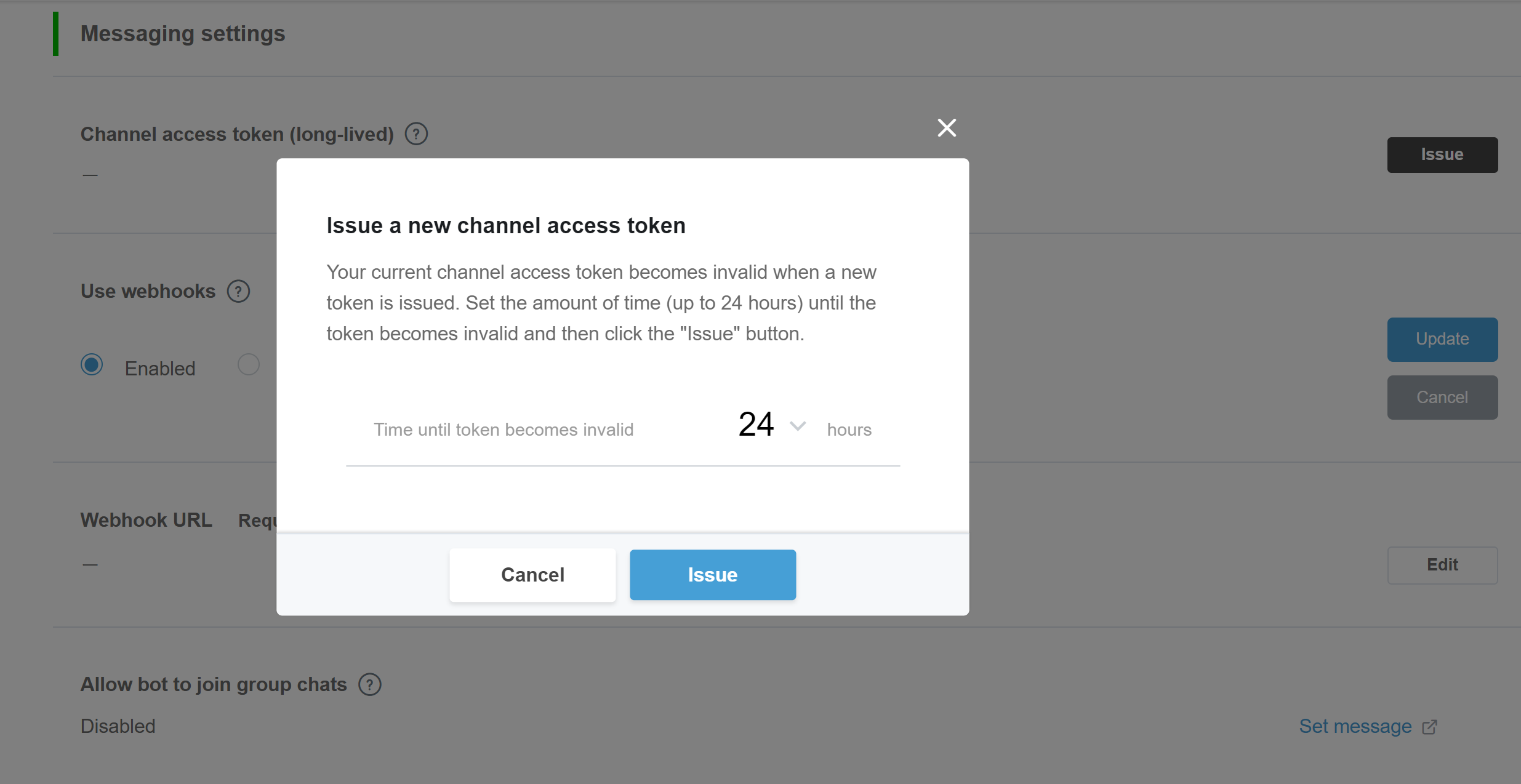Click the gray Cancel button under Update

click(1442, 398)
